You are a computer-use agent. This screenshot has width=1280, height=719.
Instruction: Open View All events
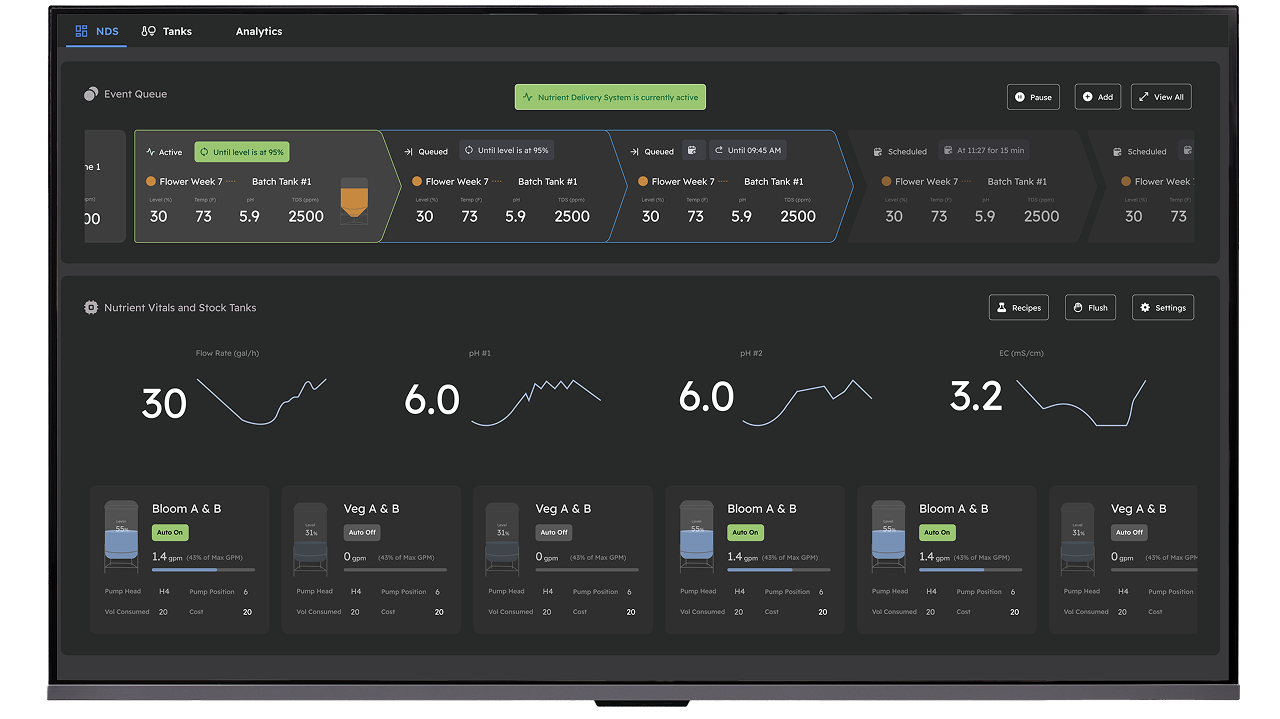(x=1161, y=97)
